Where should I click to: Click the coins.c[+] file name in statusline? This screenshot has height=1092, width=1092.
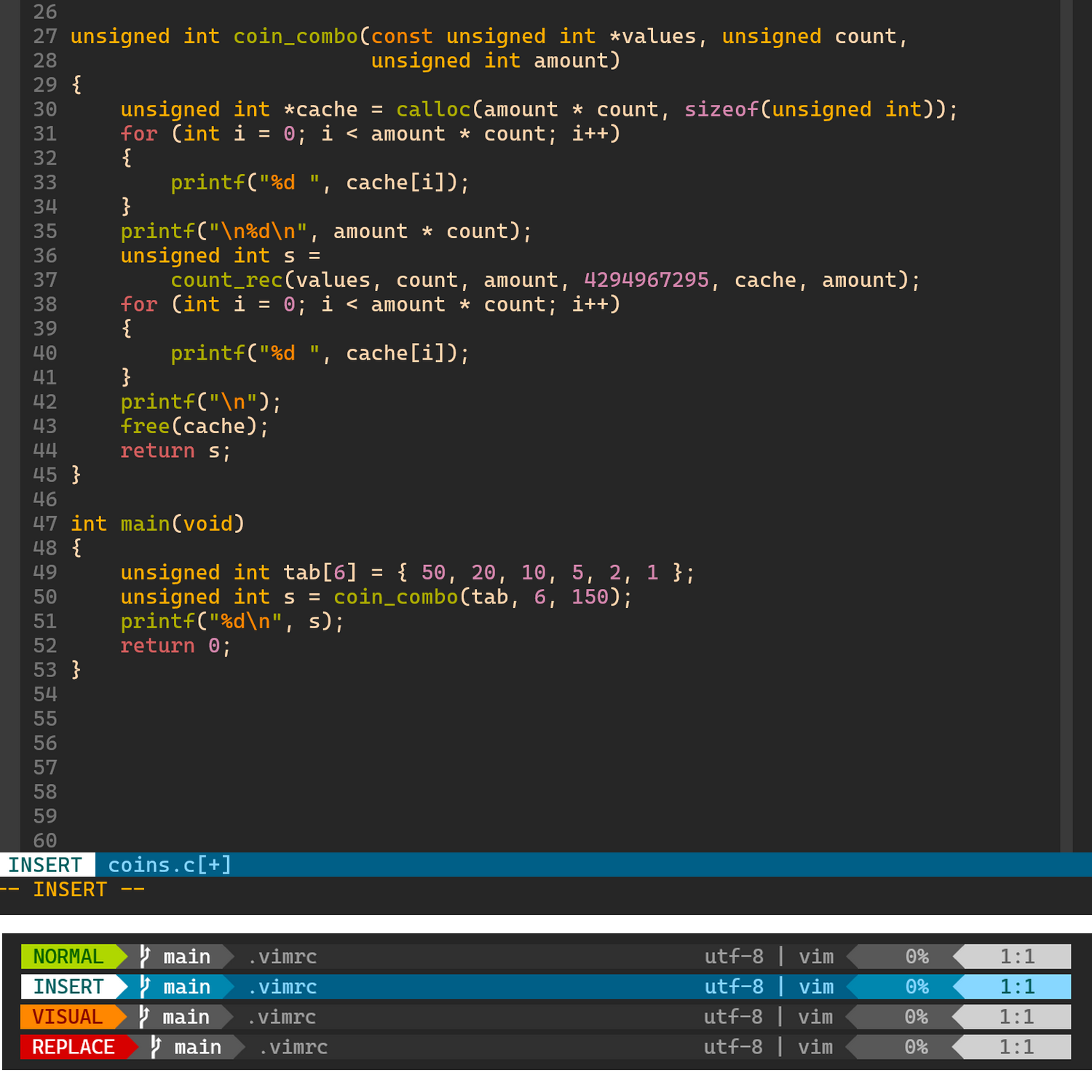coord(170,865)
